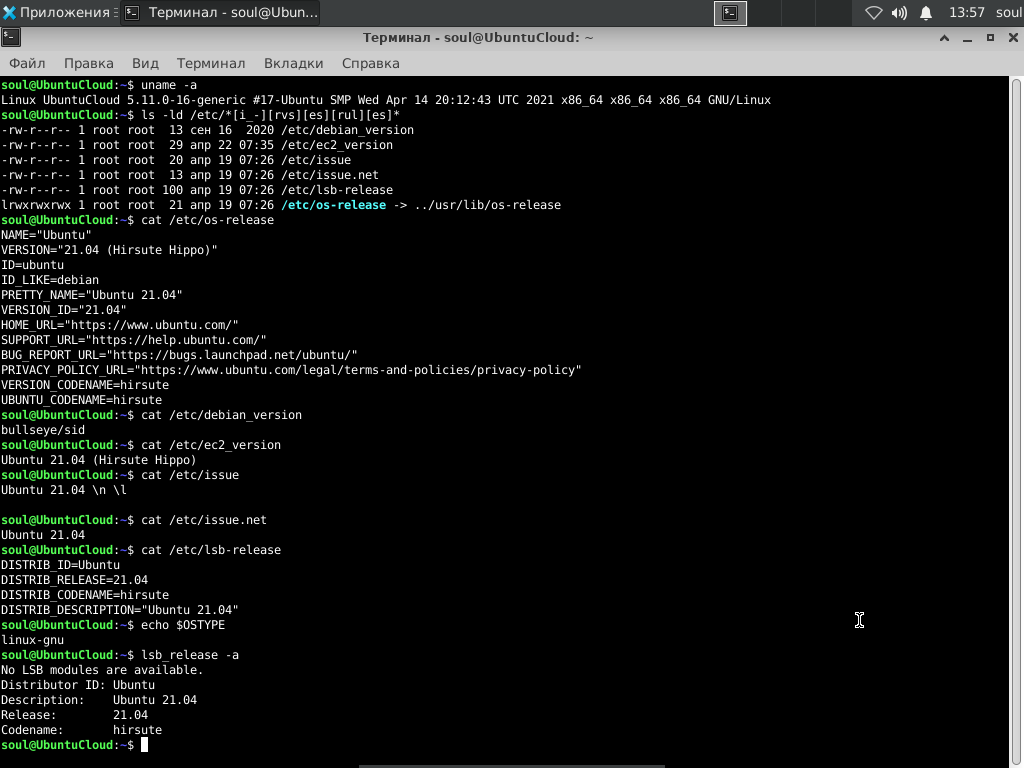This screenshot has width=1024, height=768.
Task: Open the Справка menu
Action: 370,63
